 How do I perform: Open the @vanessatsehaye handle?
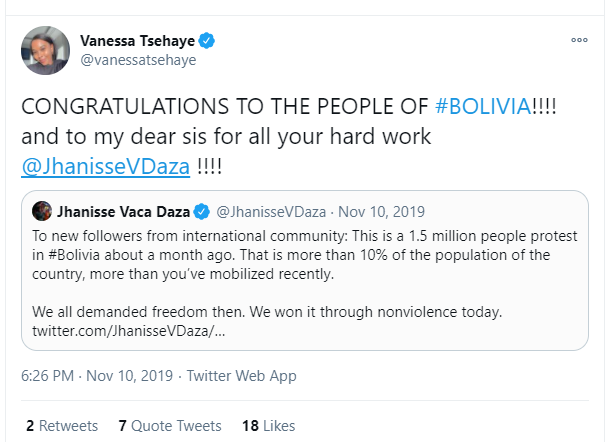[x=138, y=61]
